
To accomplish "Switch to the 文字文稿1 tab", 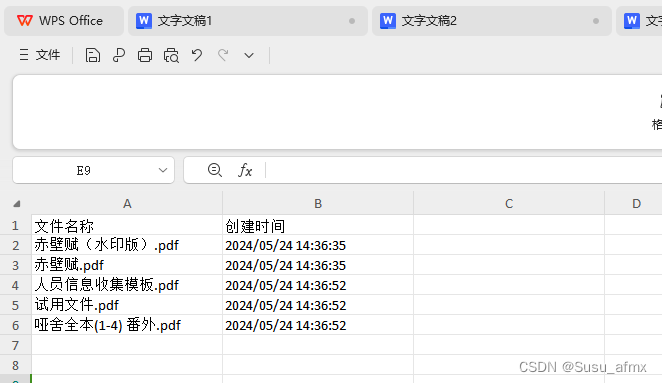I will tap(248, 21).
